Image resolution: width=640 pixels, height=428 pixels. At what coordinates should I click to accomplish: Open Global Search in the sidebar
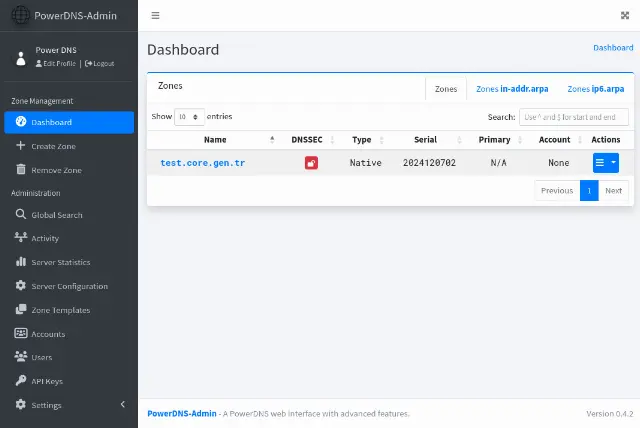(x=69, y=215)
